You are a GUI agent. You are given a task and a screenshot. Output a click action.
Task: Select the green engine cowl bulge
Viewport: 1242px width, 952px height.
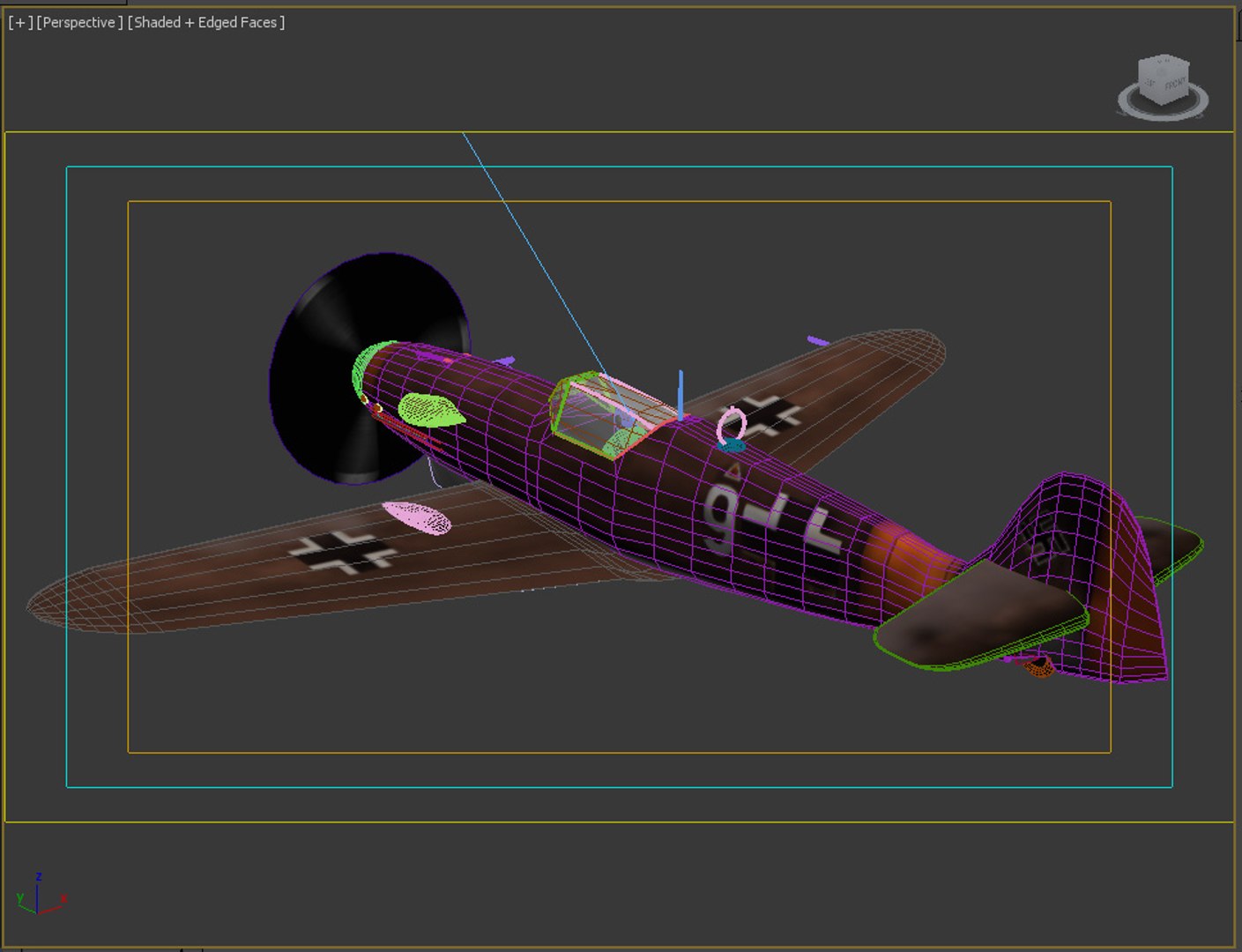430,410
